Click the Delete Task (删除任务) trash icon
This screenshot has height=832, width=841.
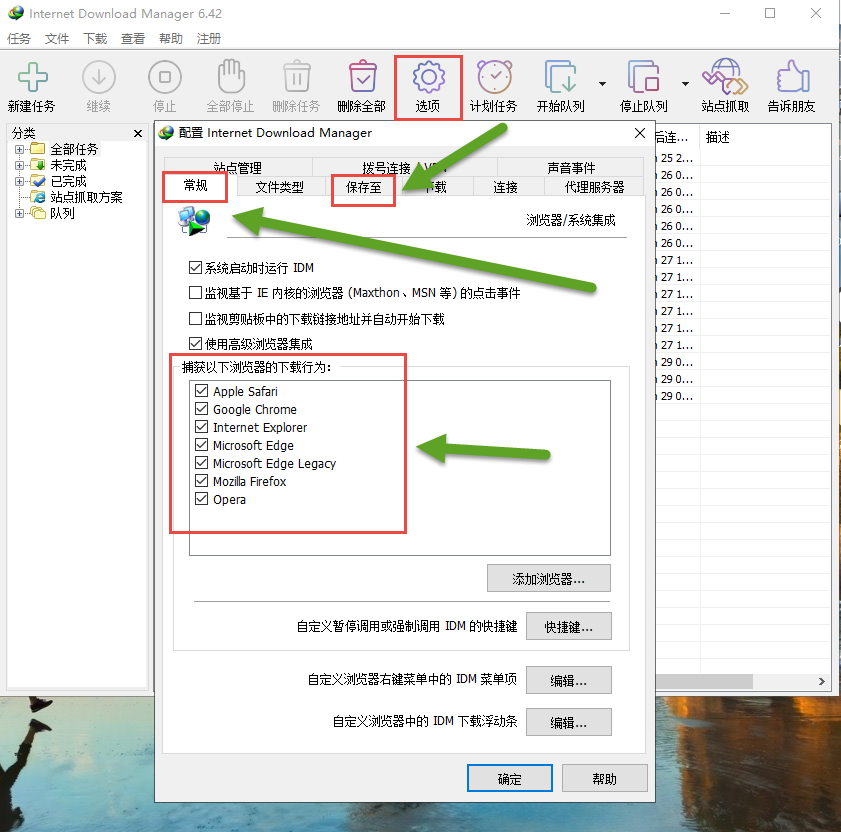(297, 77)
